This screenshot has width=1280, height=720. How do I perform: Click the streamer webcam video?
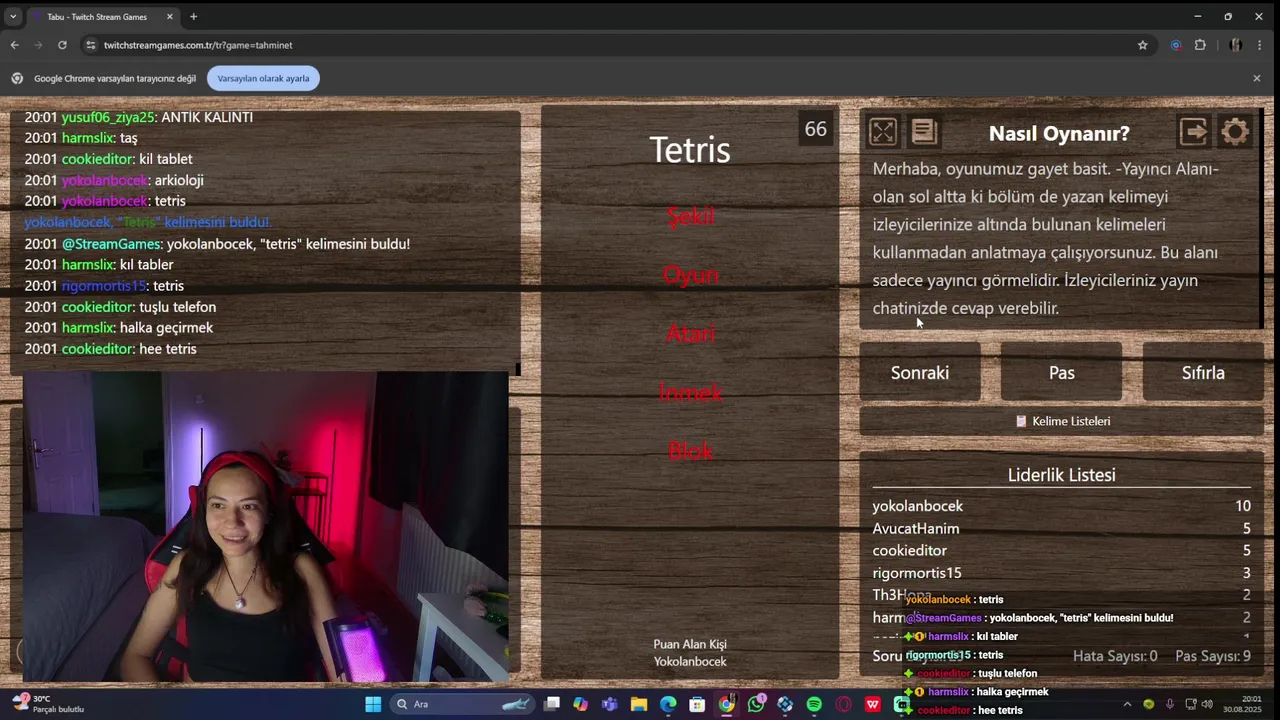coord(265,527)
